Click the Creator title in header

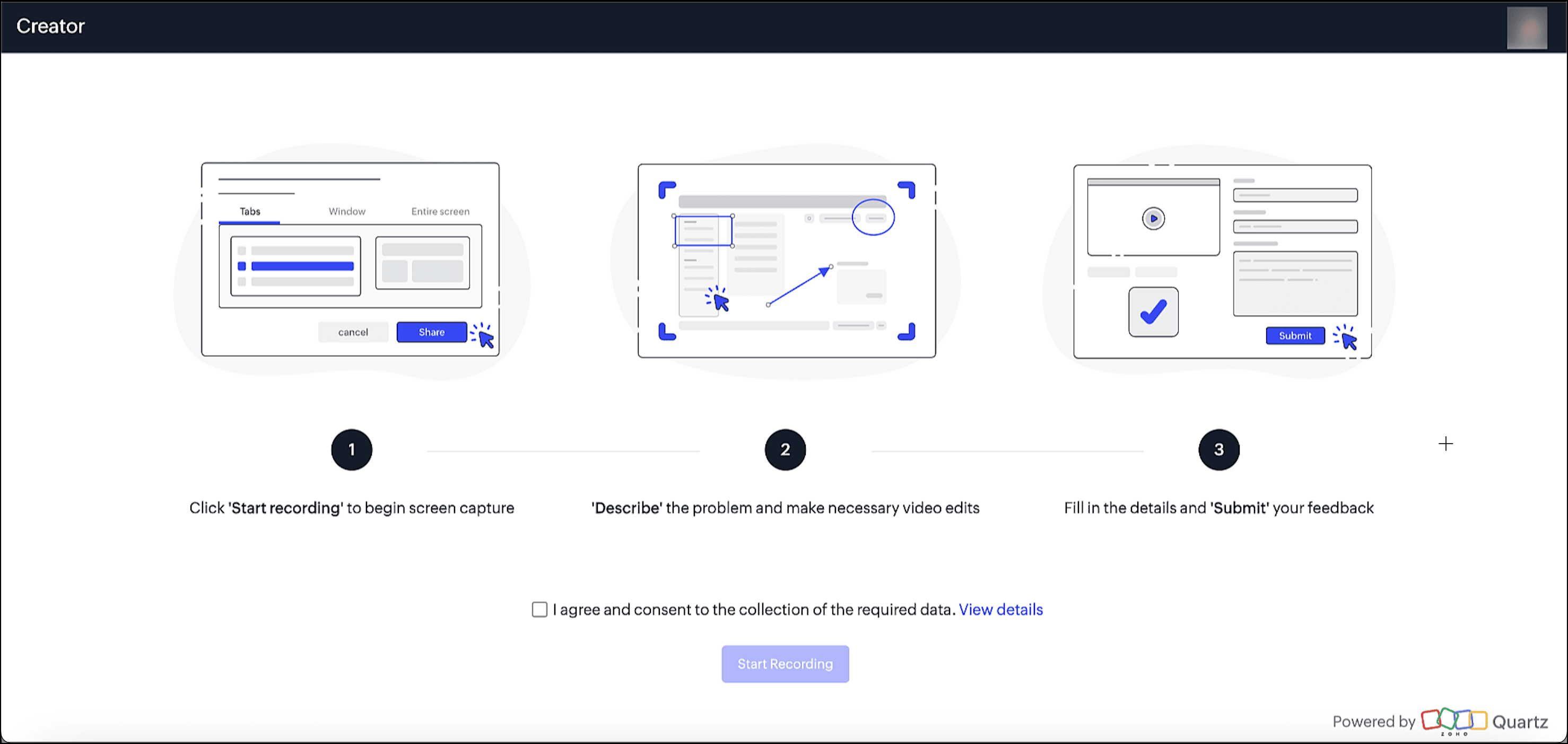[50, 26]
